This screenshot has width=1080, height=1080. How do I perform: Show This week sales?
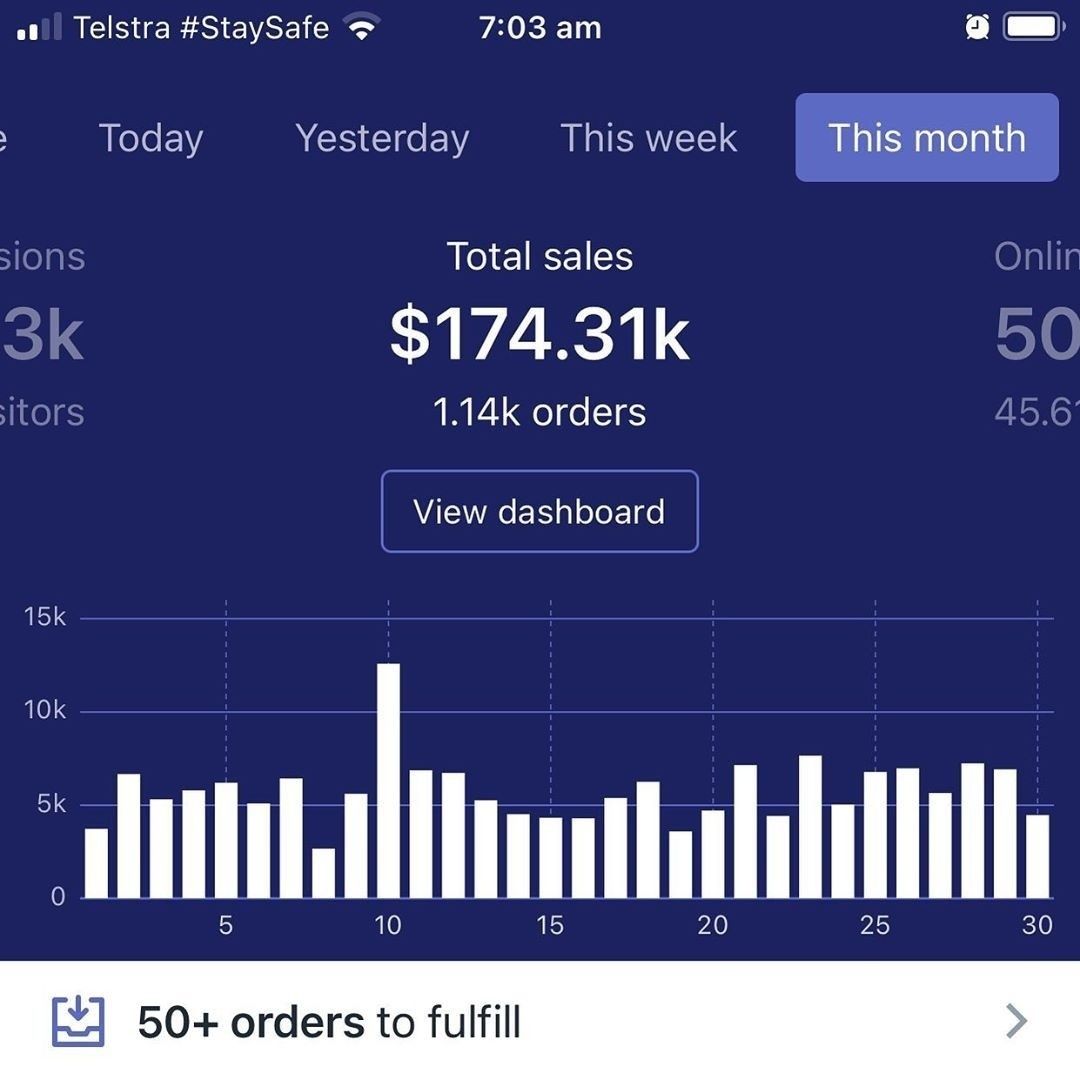pyautogui.click(x=649, y=138)
